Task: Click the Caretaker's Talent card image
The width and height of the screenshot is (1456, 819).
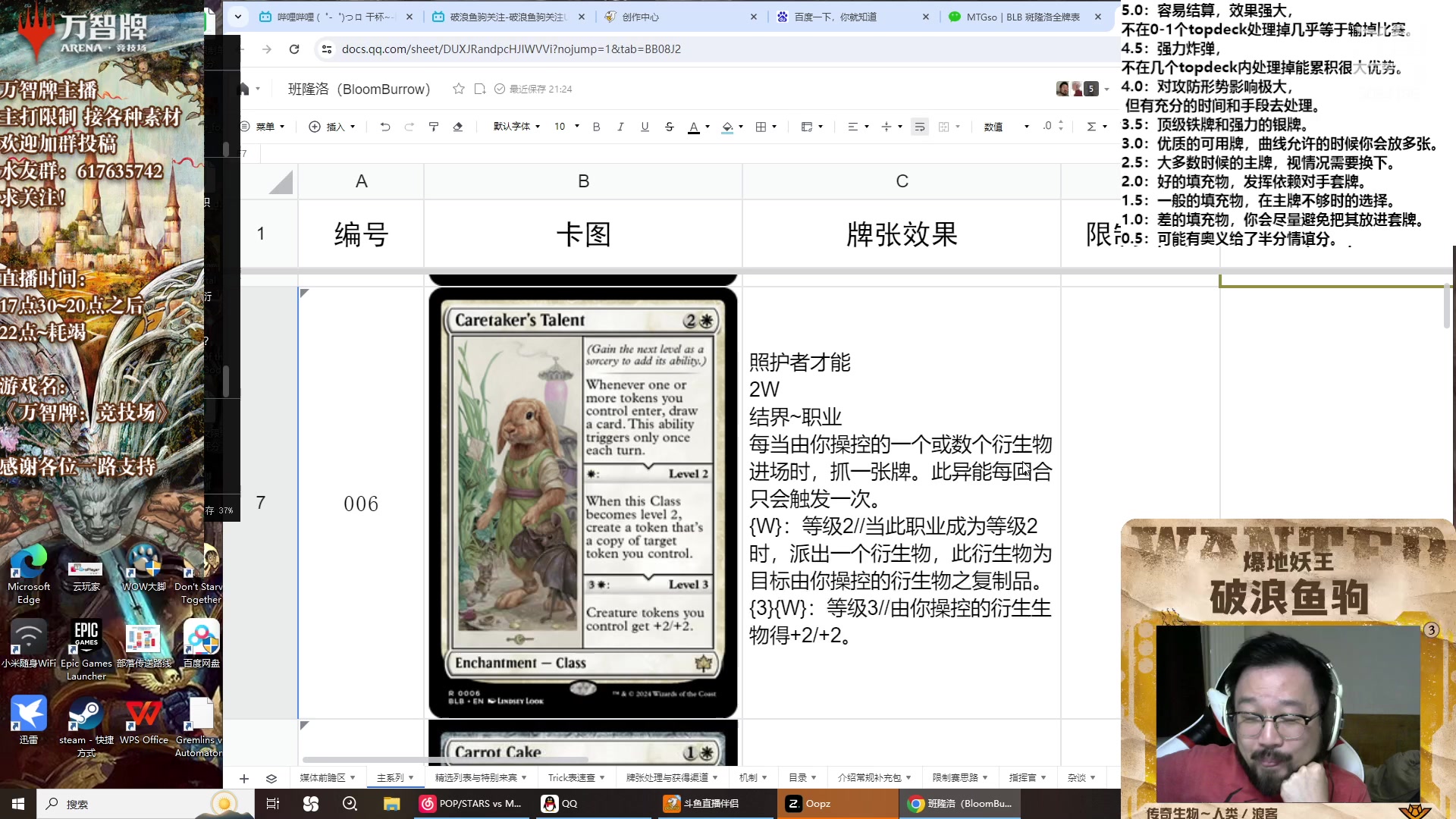Action: (x=583, y=503)
